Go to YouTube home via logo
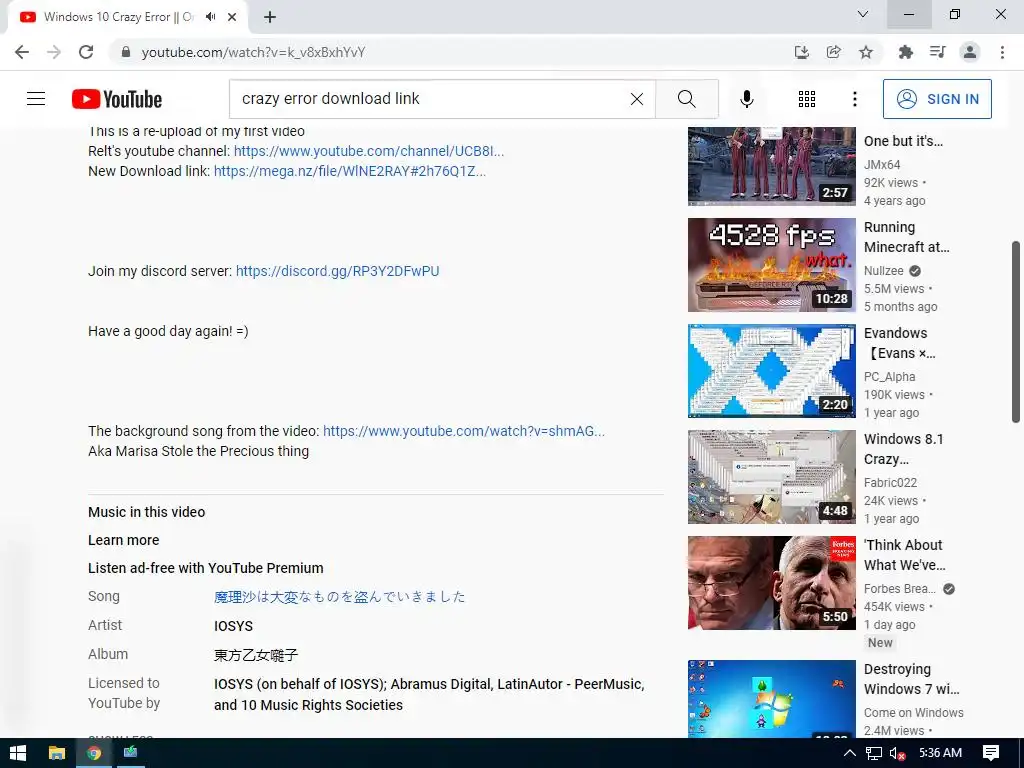Screen dimensions: 1024x768 click(x=117, y=99)
